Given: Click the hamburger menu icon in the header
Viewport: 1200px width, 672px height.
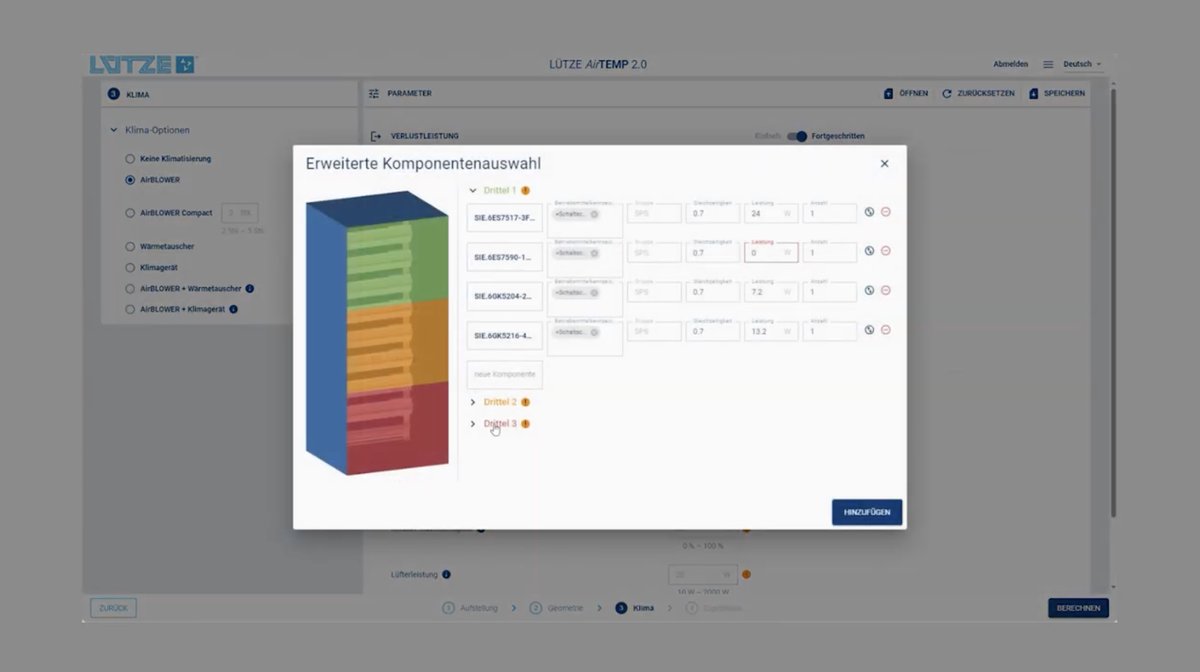Looking at the screenshot, I should pyautogui.click(x=1048, y=64).
